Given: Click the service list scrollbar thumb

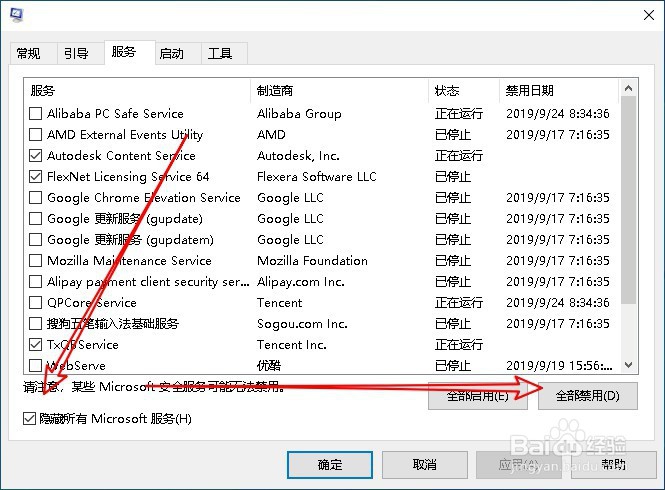Looking at the screenshot, I should click(x=629, y=200).
